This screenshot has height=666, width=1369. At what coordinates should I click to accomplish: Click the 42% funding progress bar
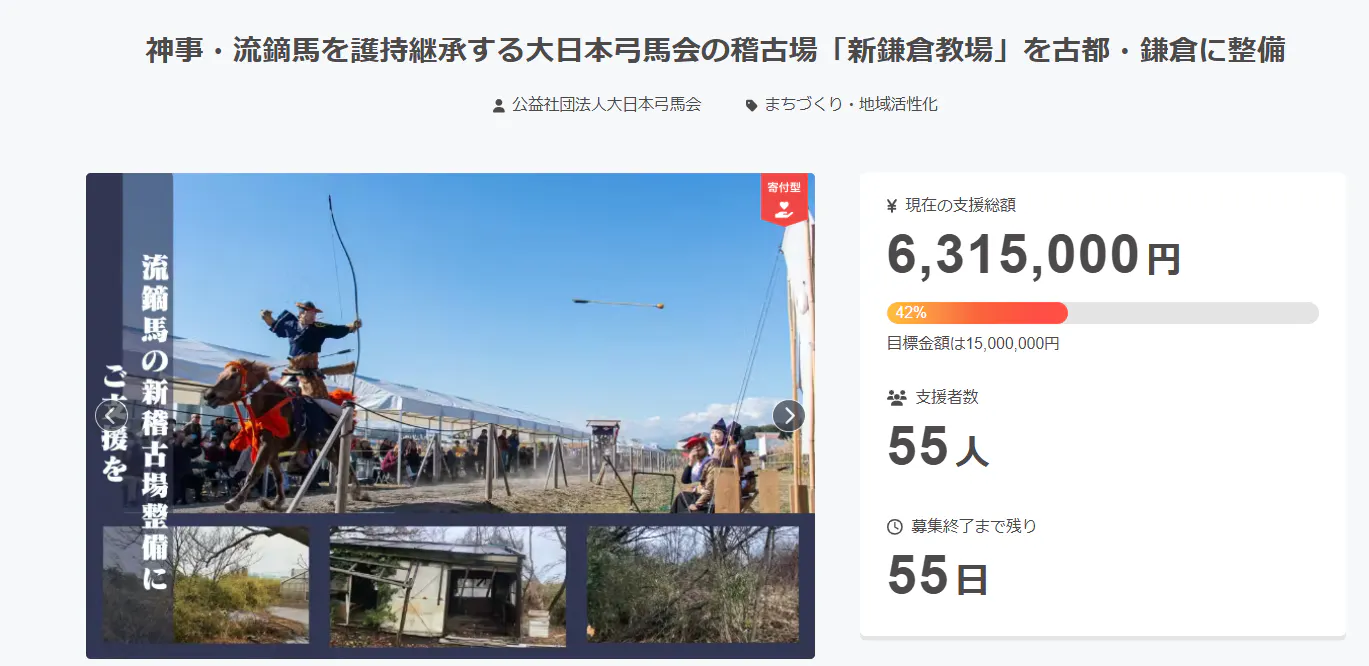(x=1102, y=313)
